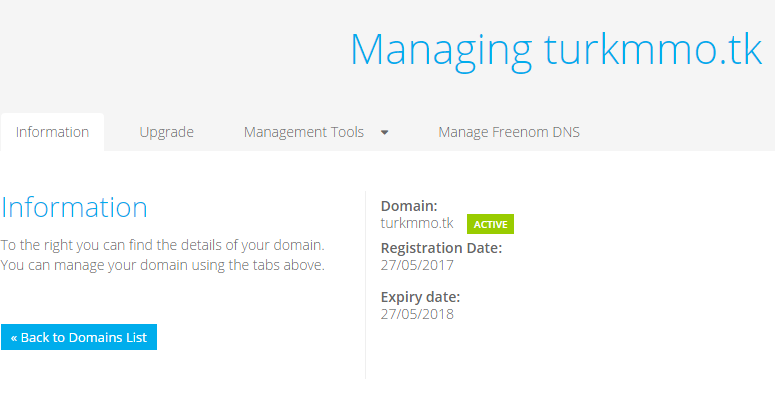Click the 'To the right you can find' sentence
The image size is (775, 393).
point(163,245)
